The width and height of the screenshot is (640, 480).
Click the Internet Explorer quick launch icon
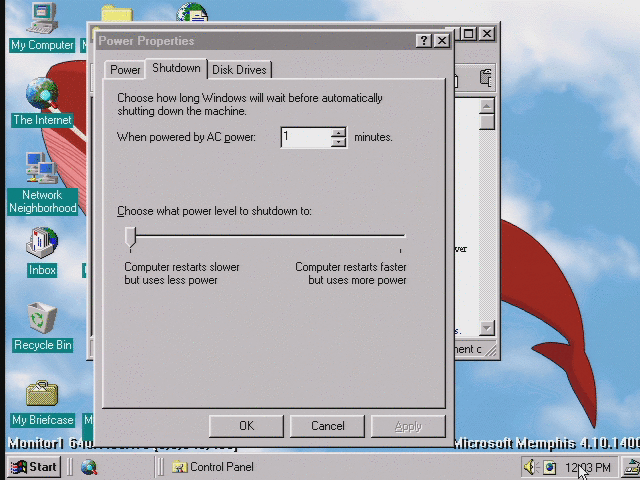(x=89, y=467)
